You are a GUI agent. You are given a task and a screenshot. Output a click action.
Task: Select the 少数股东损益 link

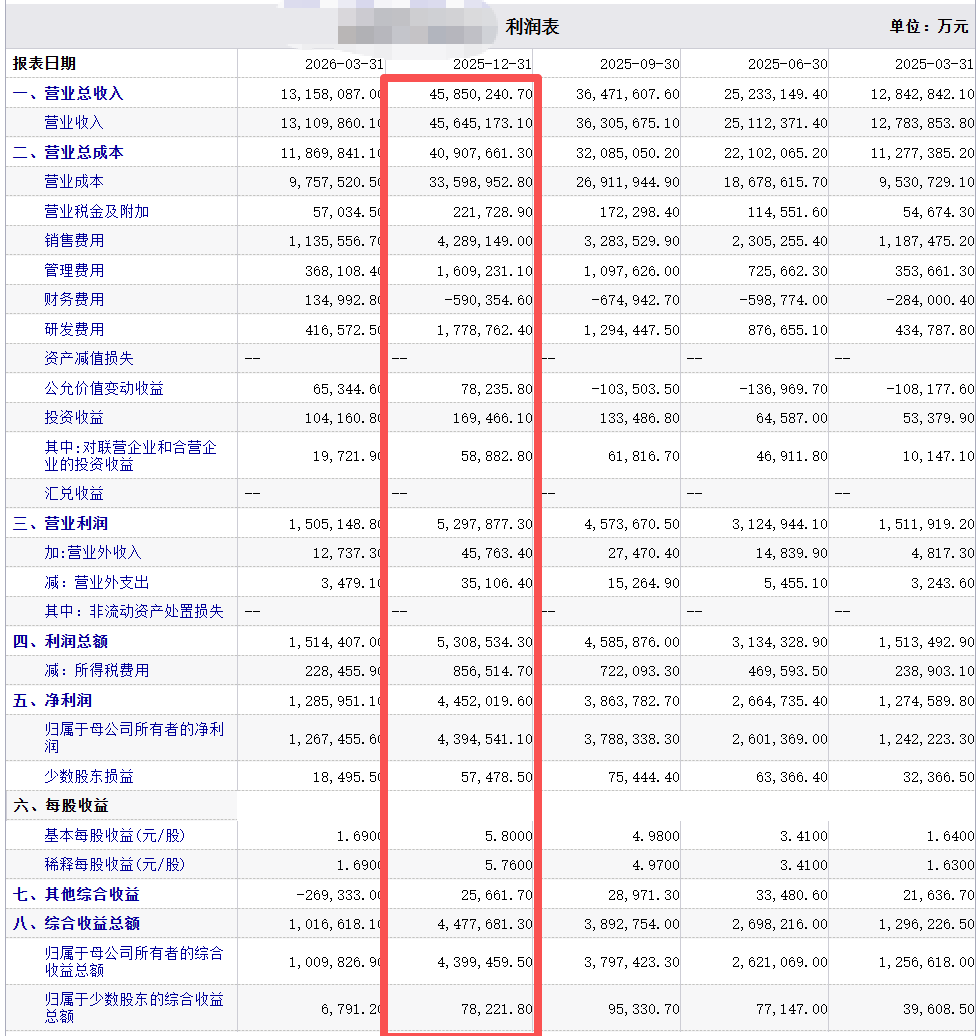[89, 776]
